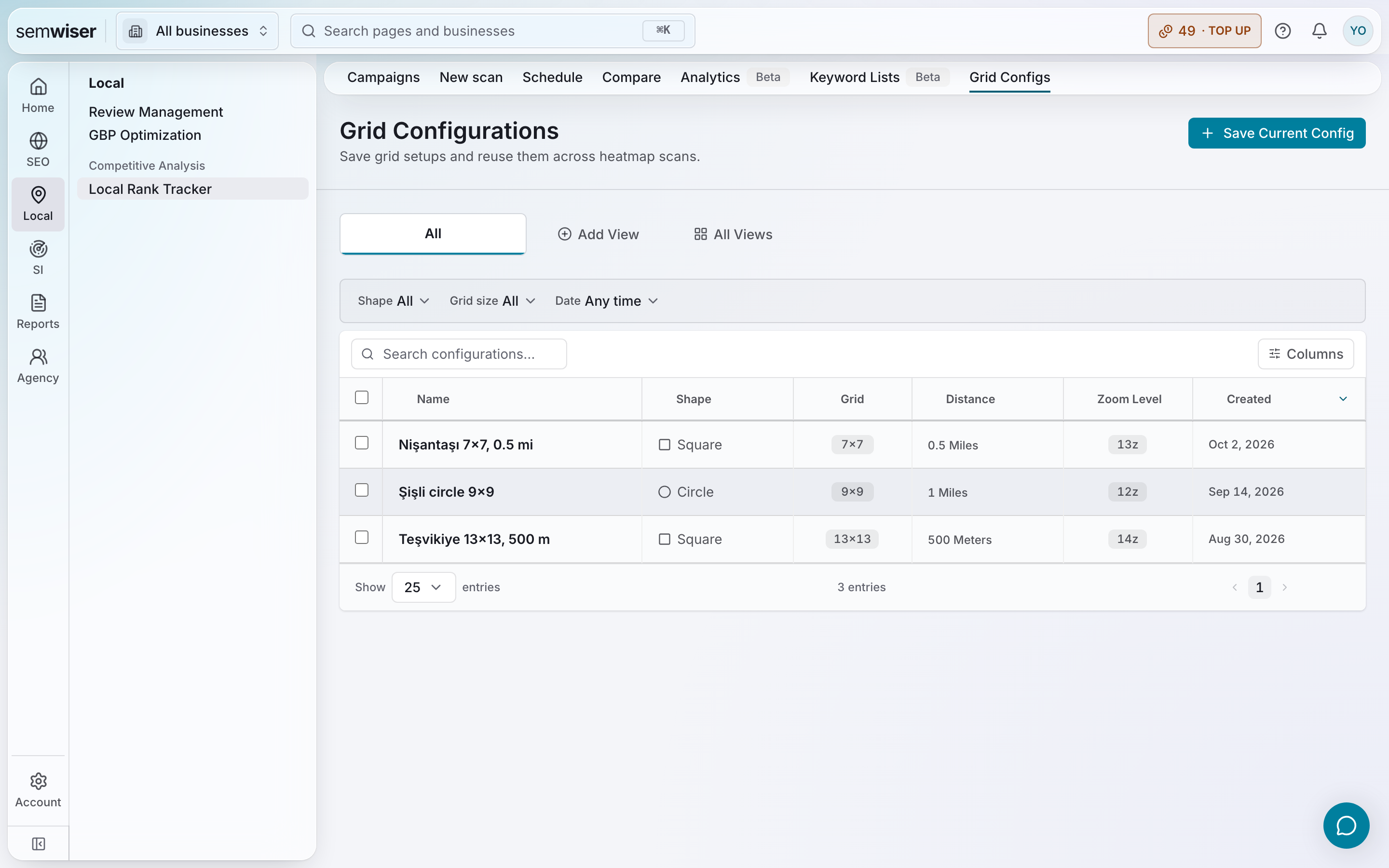Select the Local map pin icon
This screenshot has width=1389, height=868.
point(39,195)
